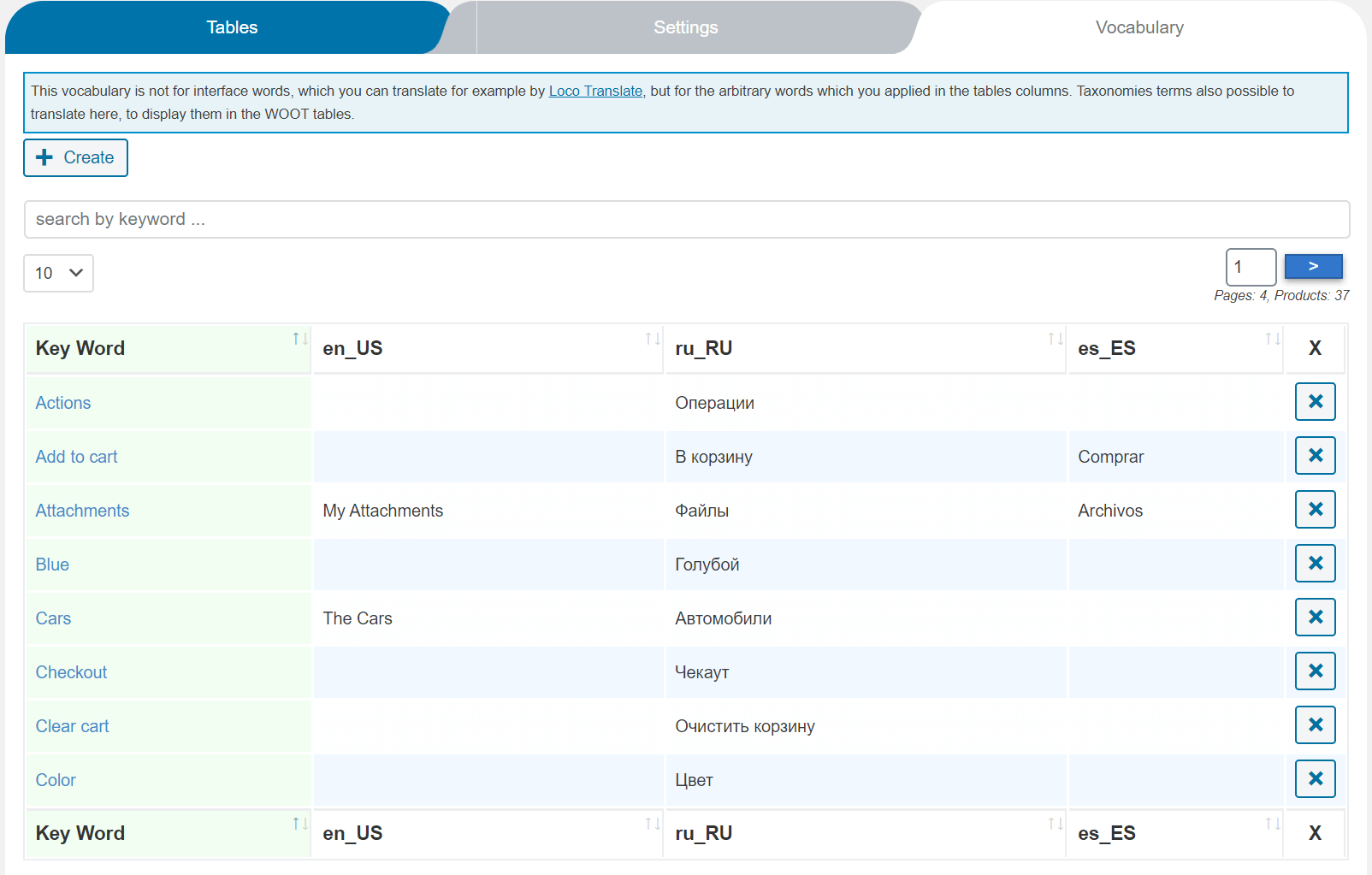Sort by Key Word column header arrows

[299, 339]
